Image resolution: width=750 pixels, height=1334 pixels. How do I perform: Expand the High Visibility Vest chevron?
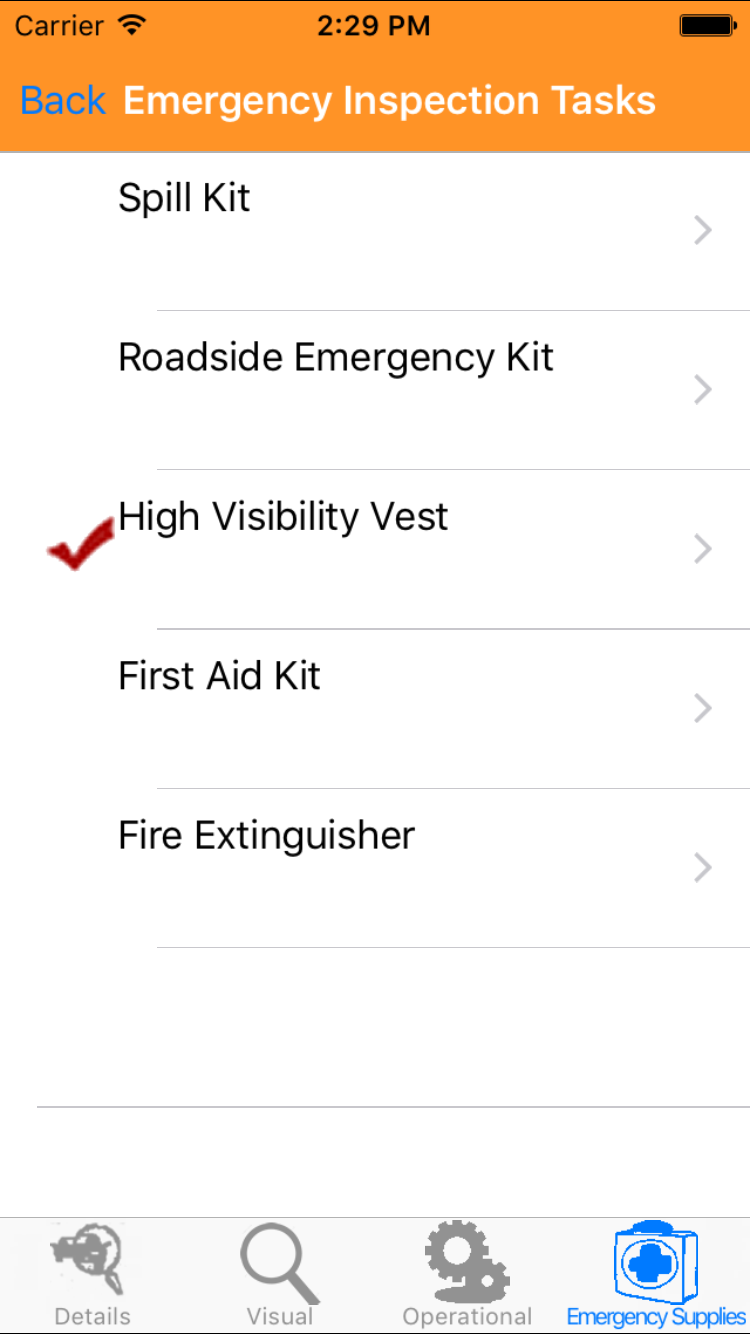click(703, 549)
